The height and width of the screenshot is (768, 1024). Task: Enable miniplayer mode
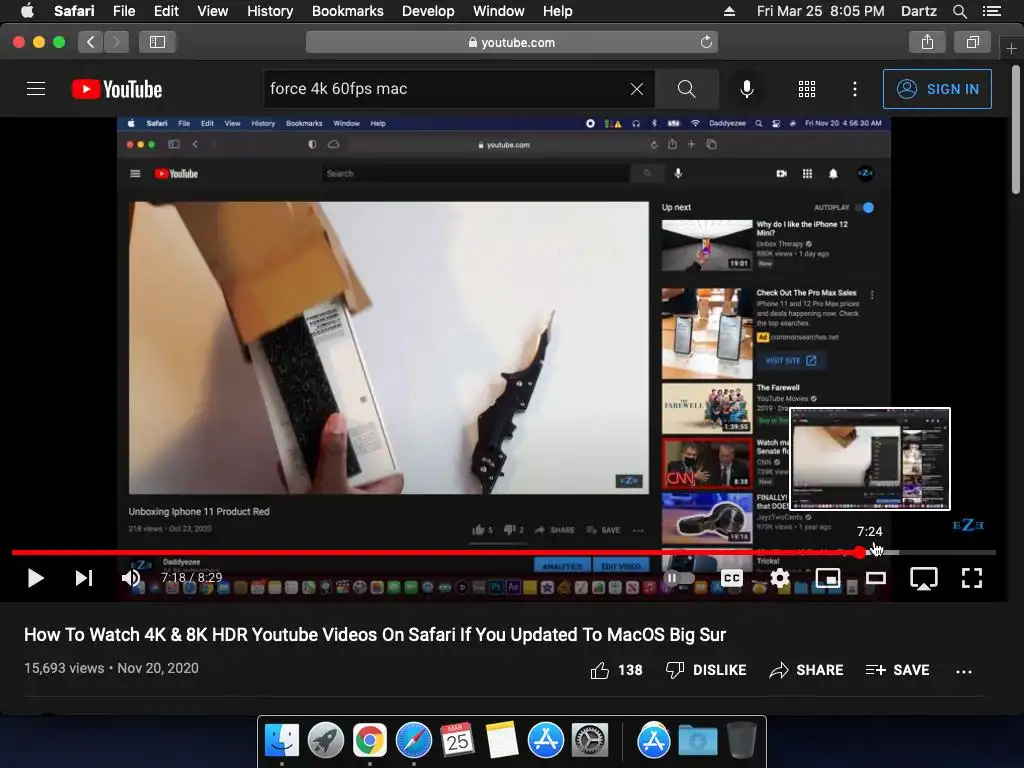[x=827, y=578]
